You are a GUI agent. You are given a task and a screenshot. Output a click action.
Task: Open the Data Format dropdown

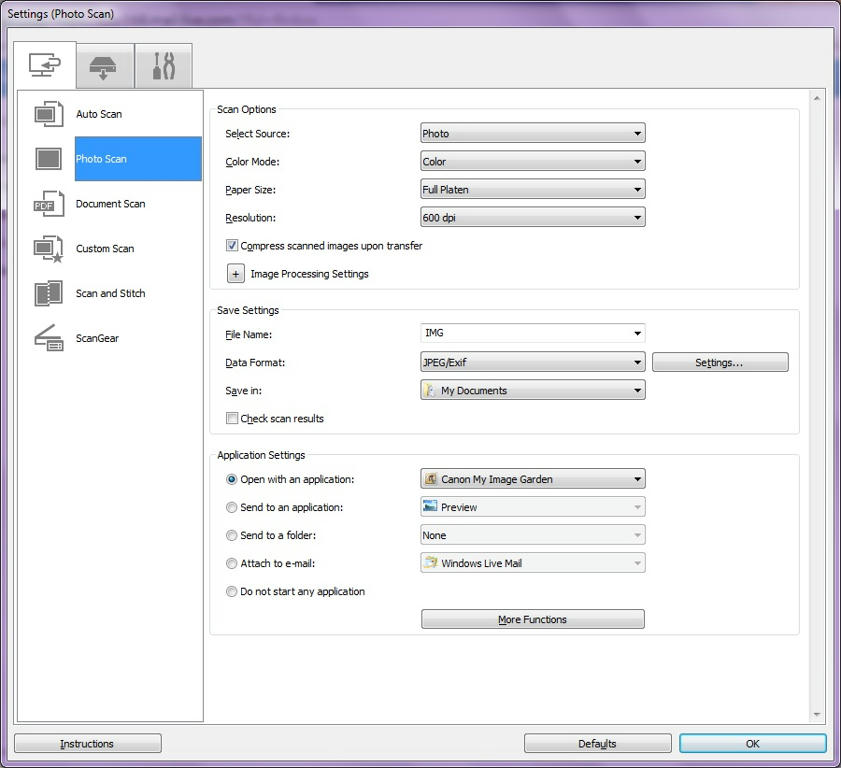[x=532, y=363]
